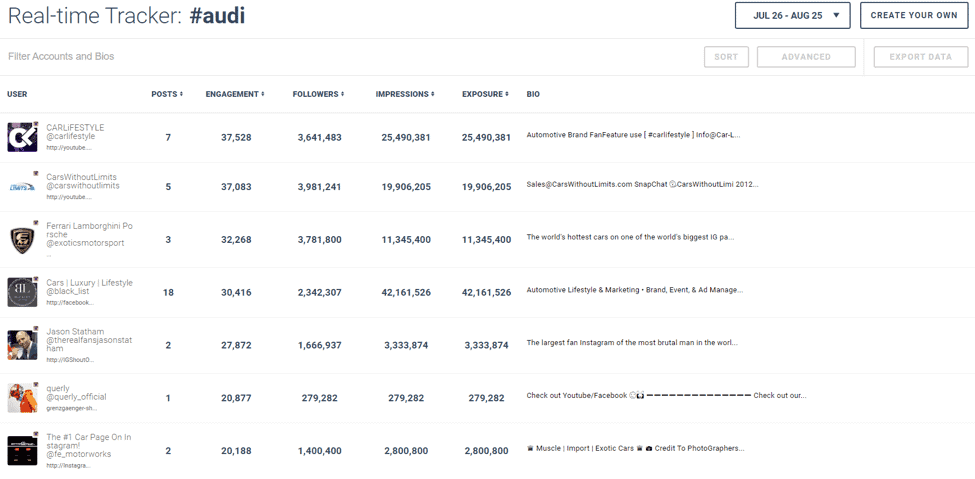Image resolution: width=975 pixels, height=479 pixels.
Task: Click the Jason Statham fan avatar
Action: click(22, 345)
